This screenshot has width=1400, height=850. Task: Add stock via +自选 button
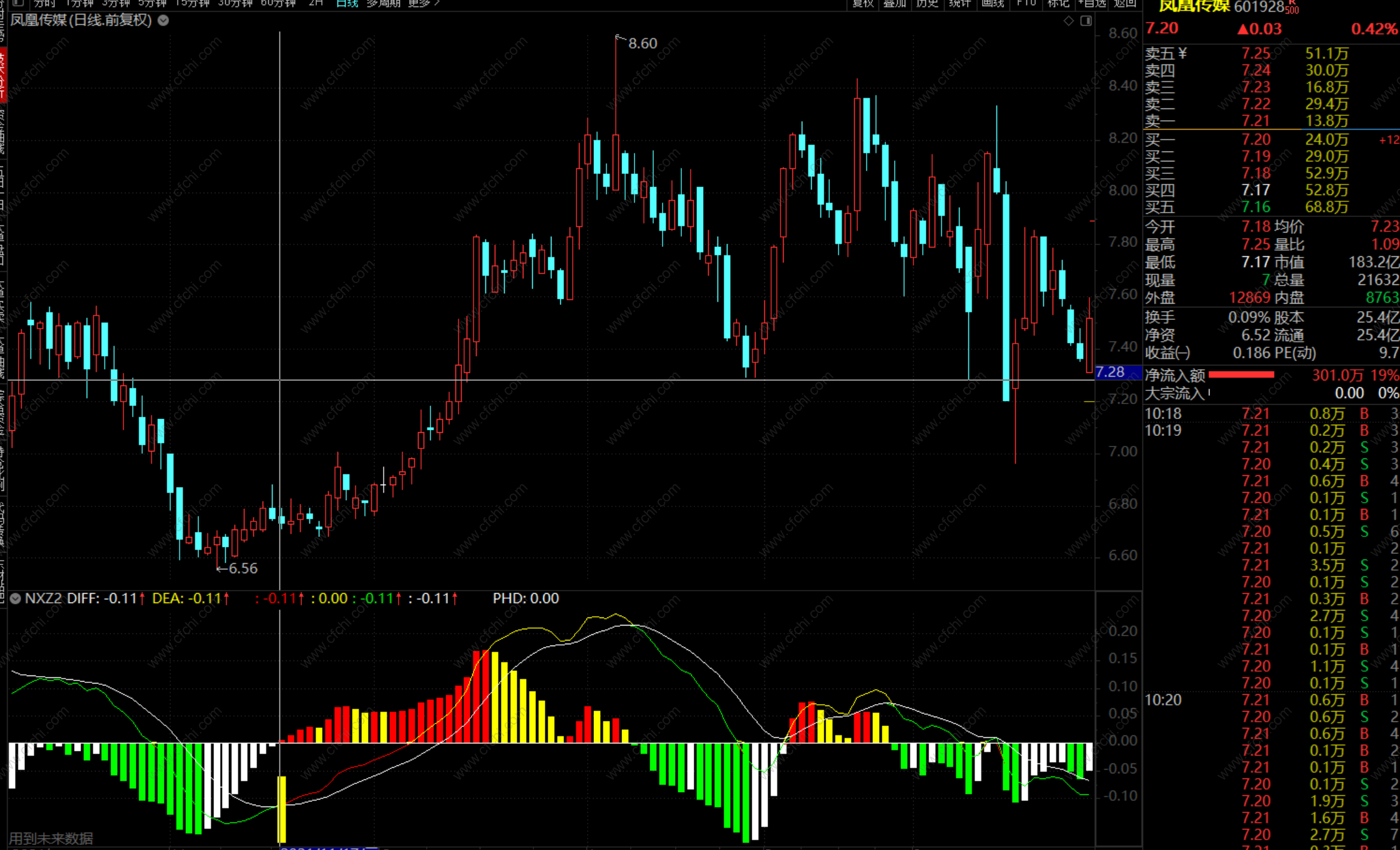pyautogui.click(x=1092, y=3)
